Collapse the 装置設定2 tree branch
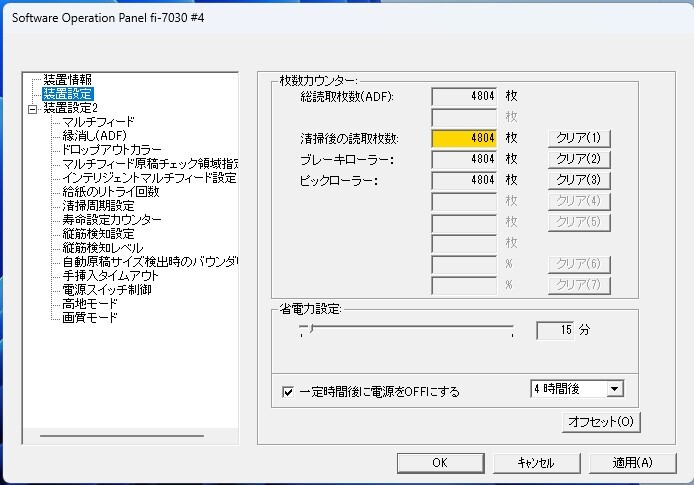 coord(32,109)
